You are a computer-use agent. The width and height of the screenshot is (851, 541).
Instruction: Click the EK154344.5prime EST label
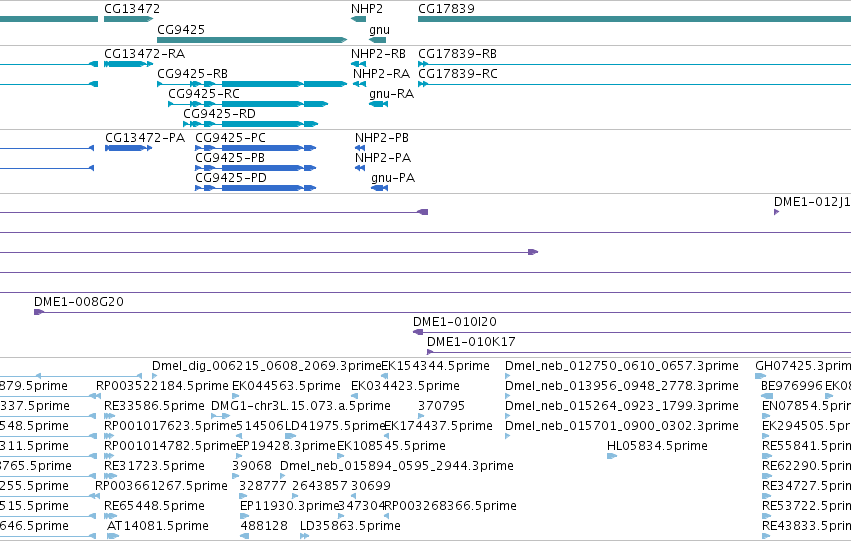pos(435,366)
